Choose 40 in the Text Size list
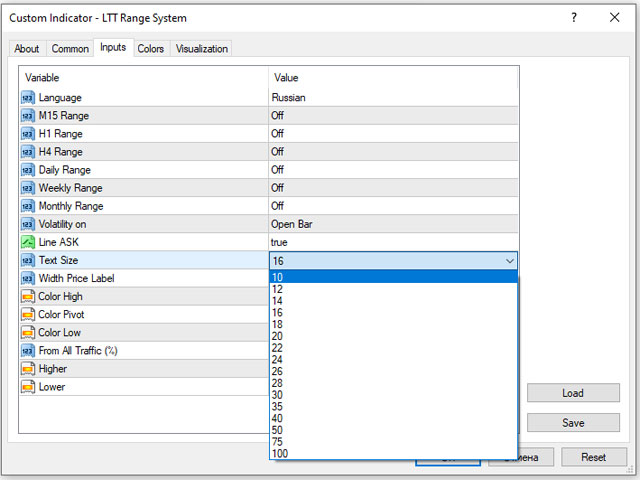 (393, 418)
